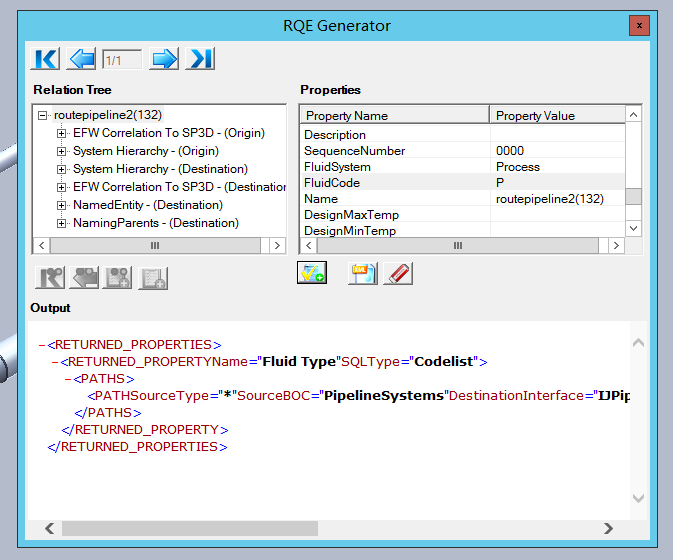
Task: Jump to last record navigation icon
Action: coord(200,59)
